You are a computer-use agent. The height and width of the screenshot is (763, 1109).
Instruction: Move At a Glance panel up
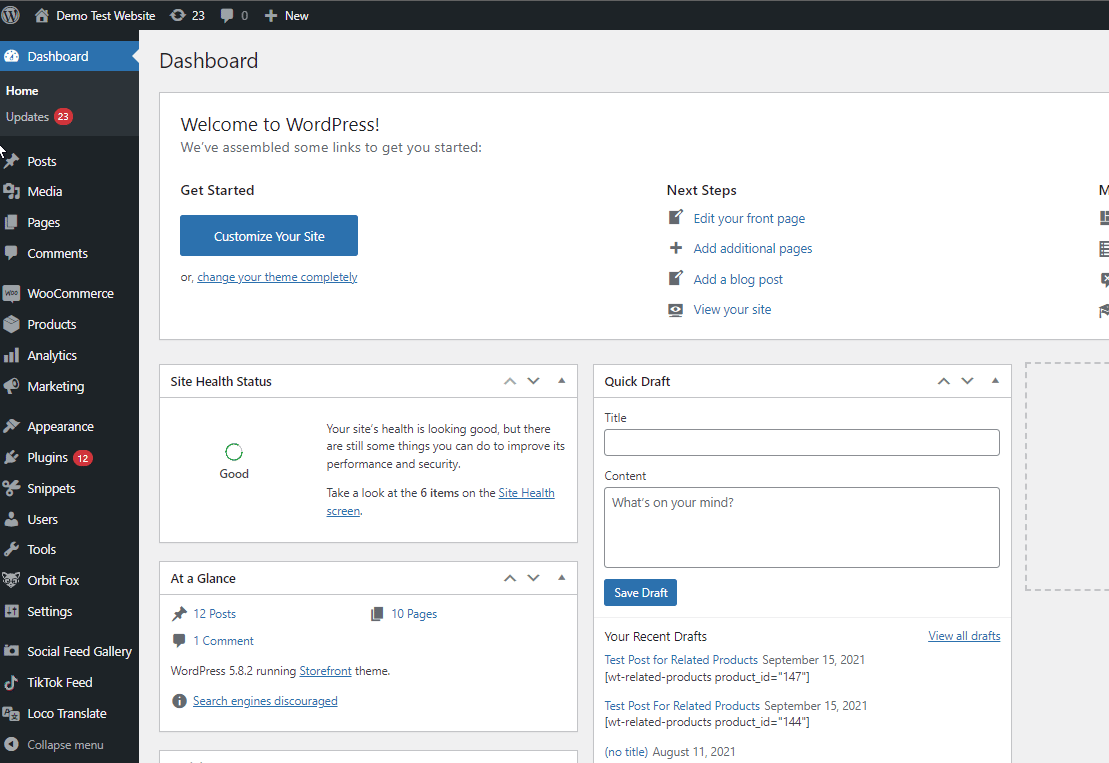click(510, 578)
